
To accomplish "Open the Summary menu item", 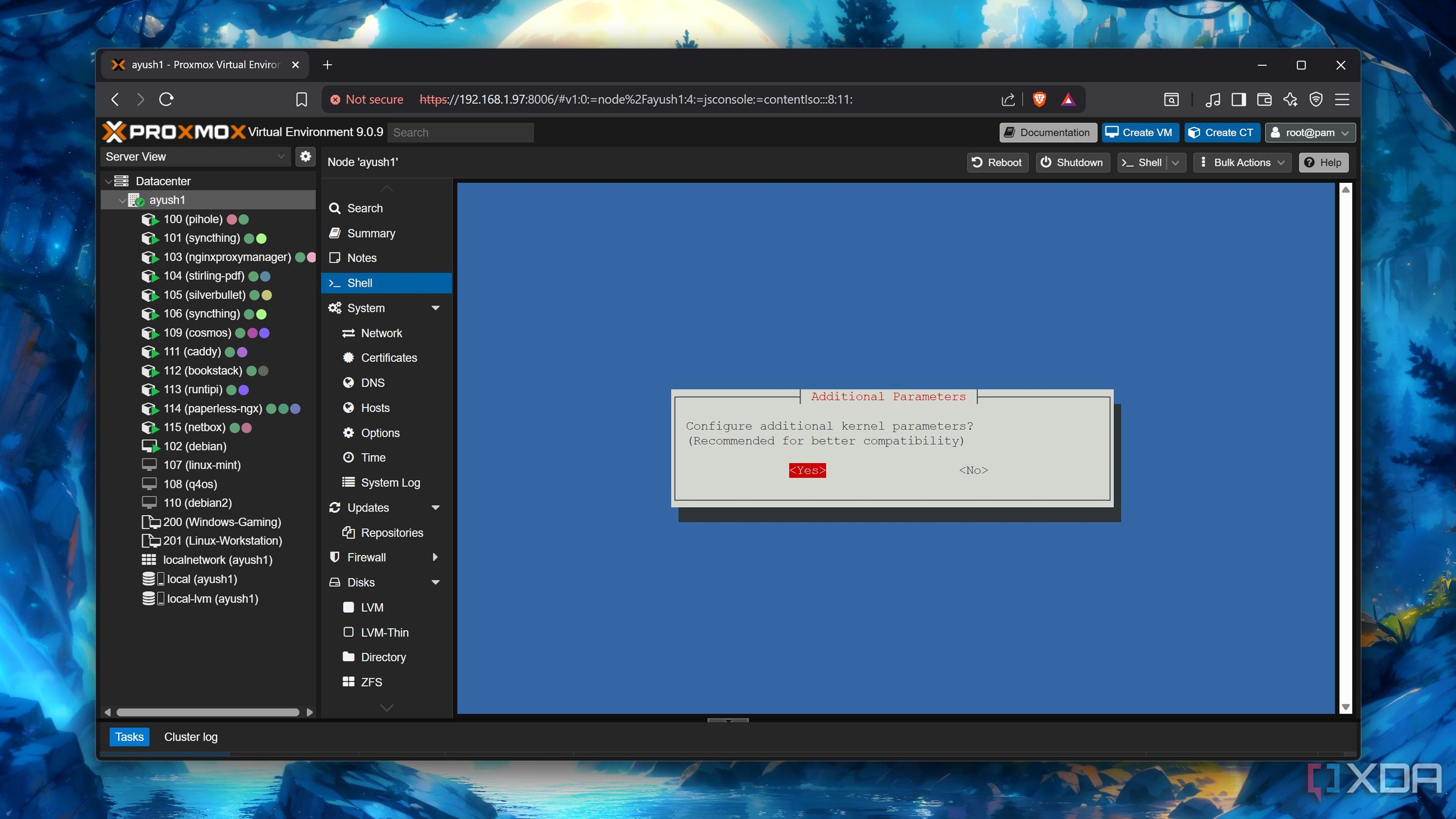I will point(371,234).
